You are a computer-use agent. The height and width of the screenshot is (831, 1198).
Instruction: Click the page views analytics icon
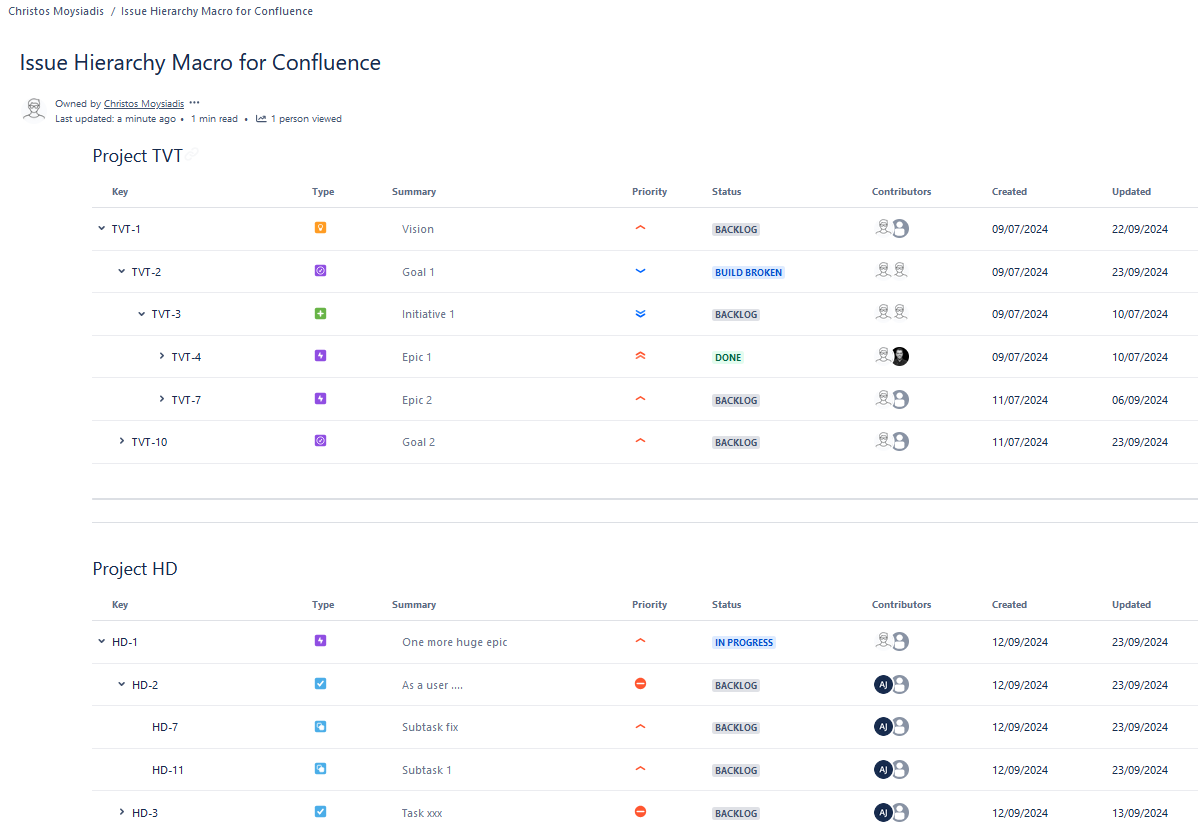coord(261,118)
